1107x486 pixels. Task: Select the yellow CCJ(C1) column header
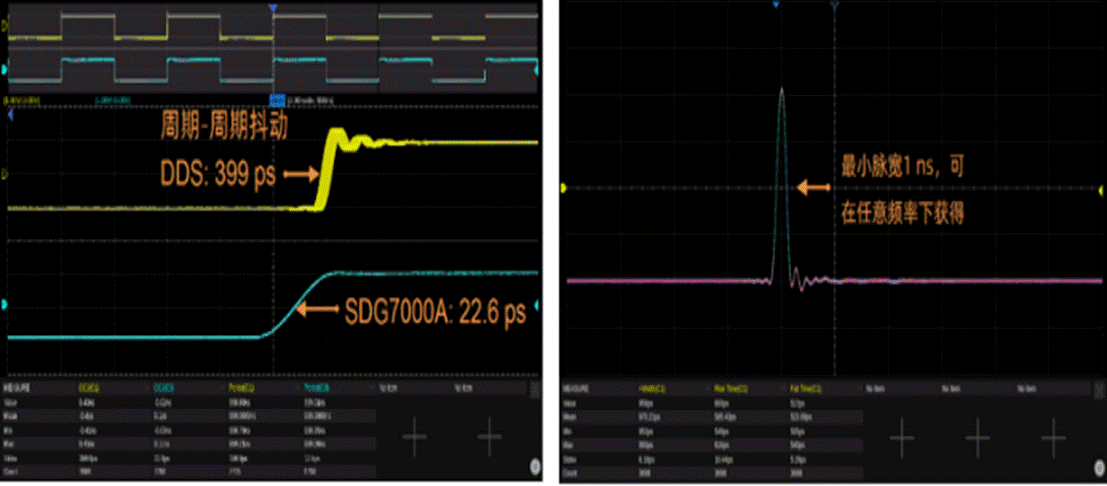coord(88,388)
